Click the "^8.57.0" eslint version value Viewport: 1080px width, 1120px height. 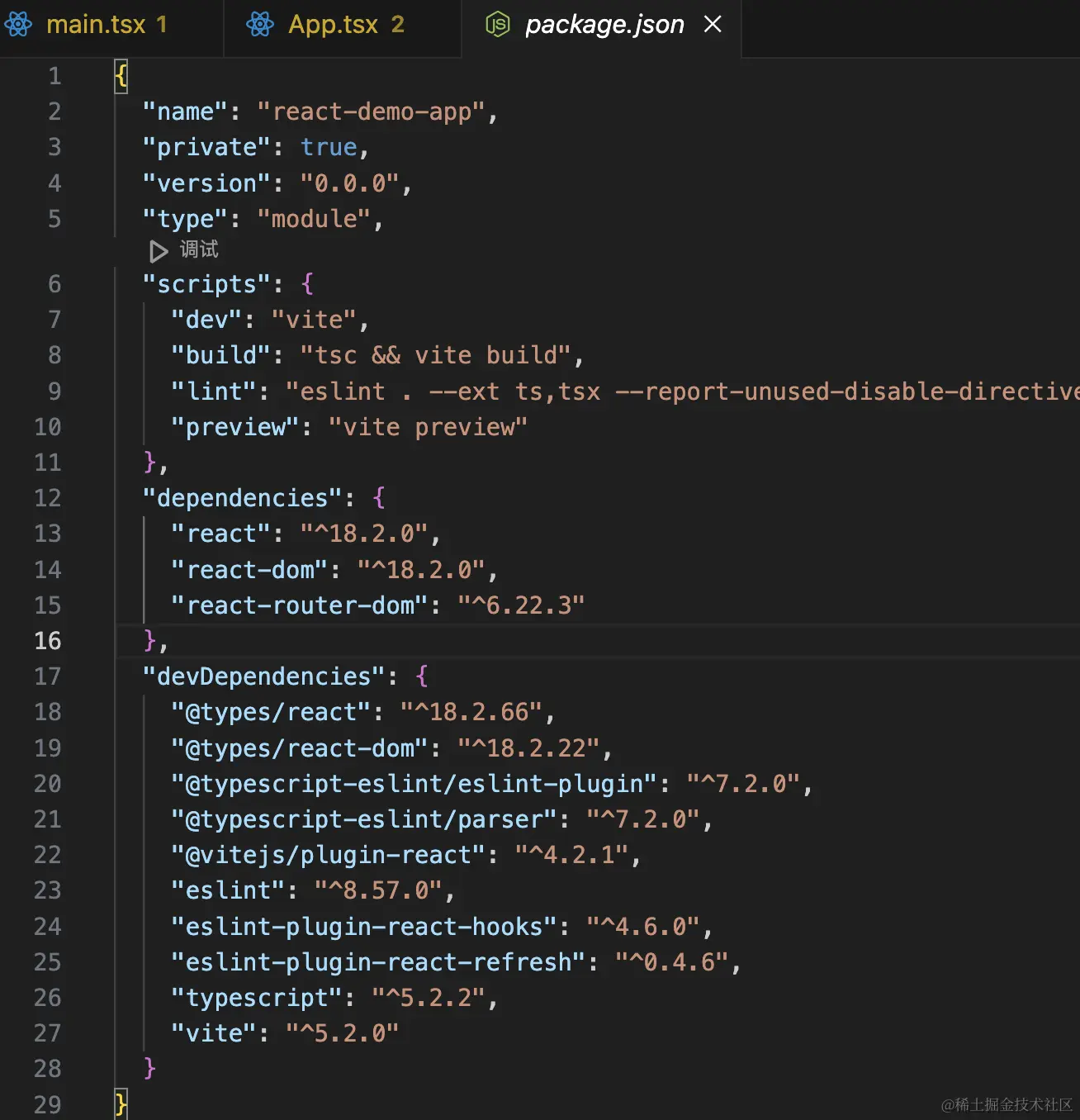pos(378,890)
